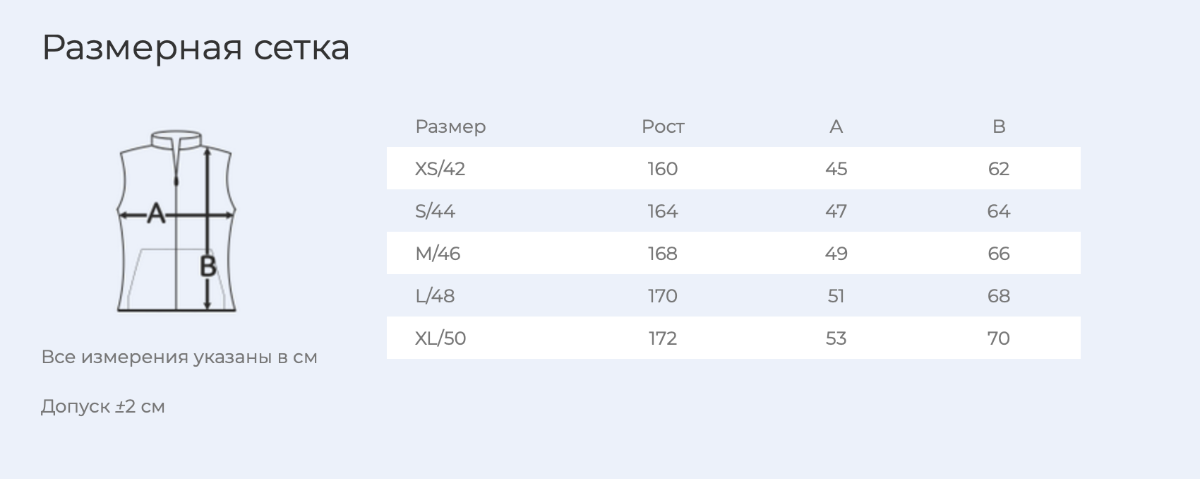Viewport: 1200px width, 479px height.
Task: Click the A measurement value 53
Action: 836,338
